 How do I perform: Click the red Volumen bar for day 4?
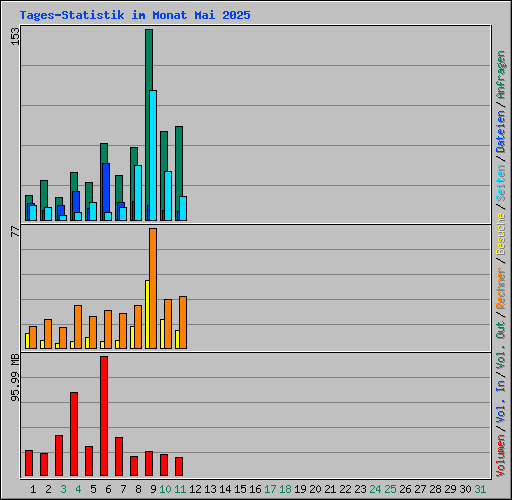pyautogui.click(x=74, y=434)
